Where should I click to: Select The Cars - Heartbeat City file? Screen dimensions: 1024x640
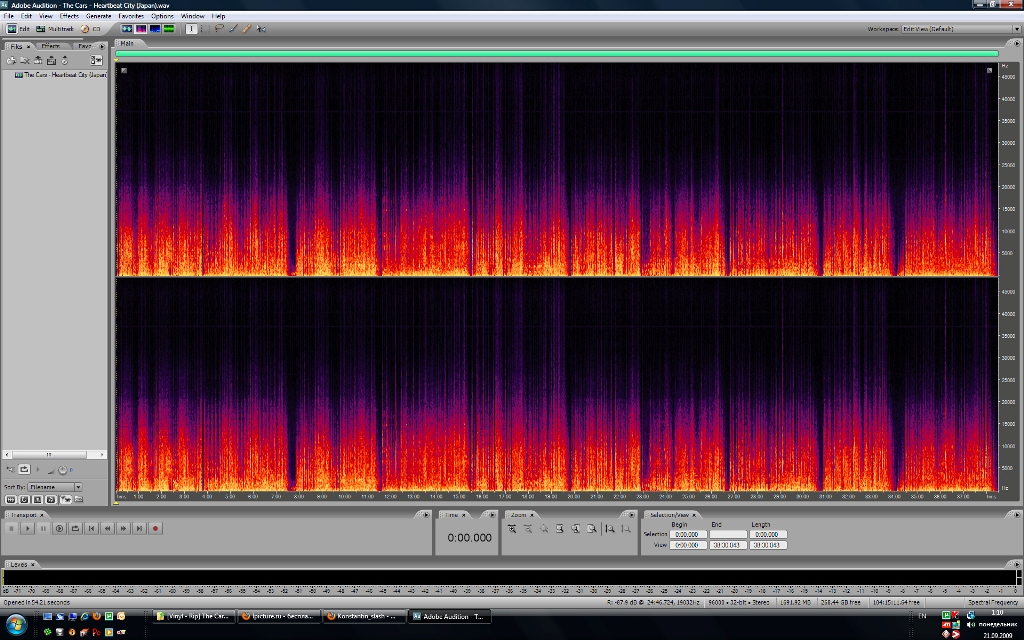(x=62, y=74)
